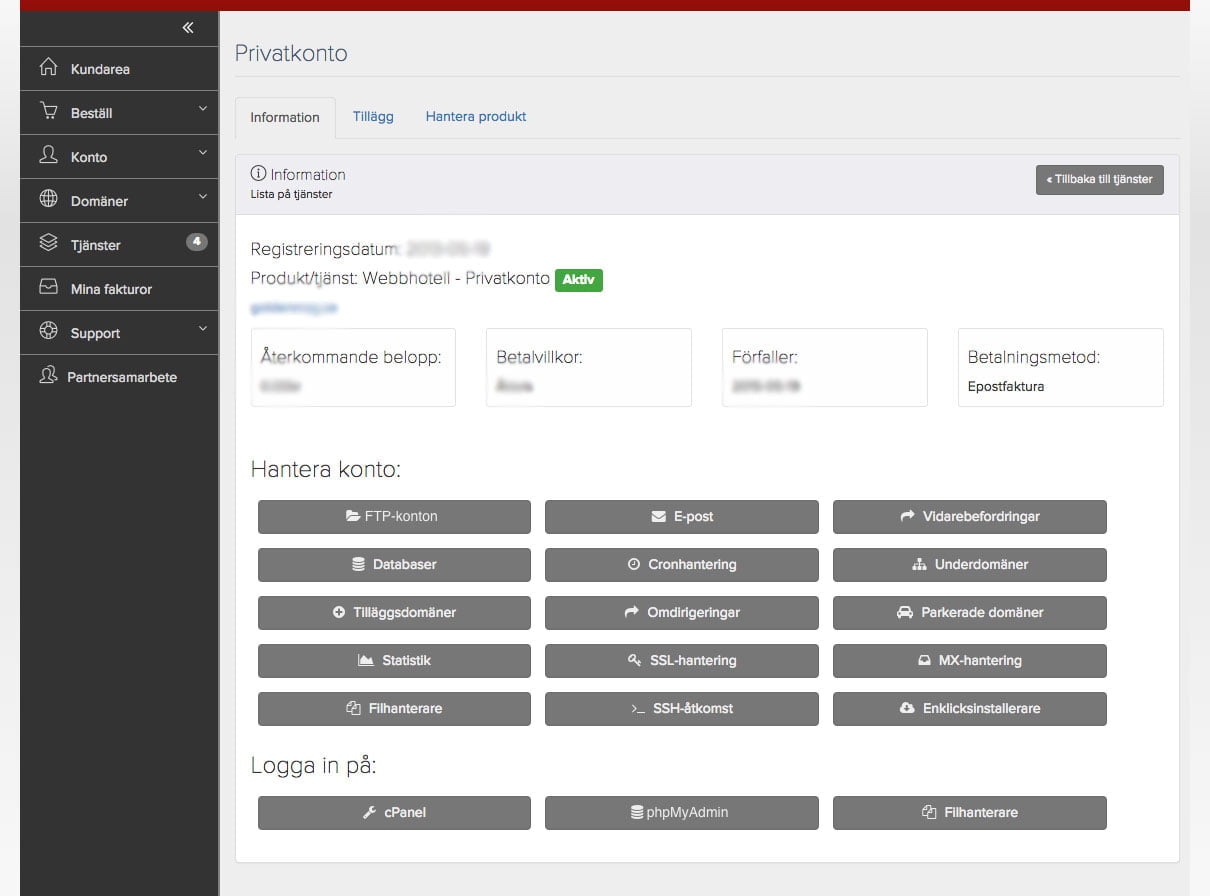Expand the Support menu chevron
This screenshot has width=1210, height=896.
(202, 329)
